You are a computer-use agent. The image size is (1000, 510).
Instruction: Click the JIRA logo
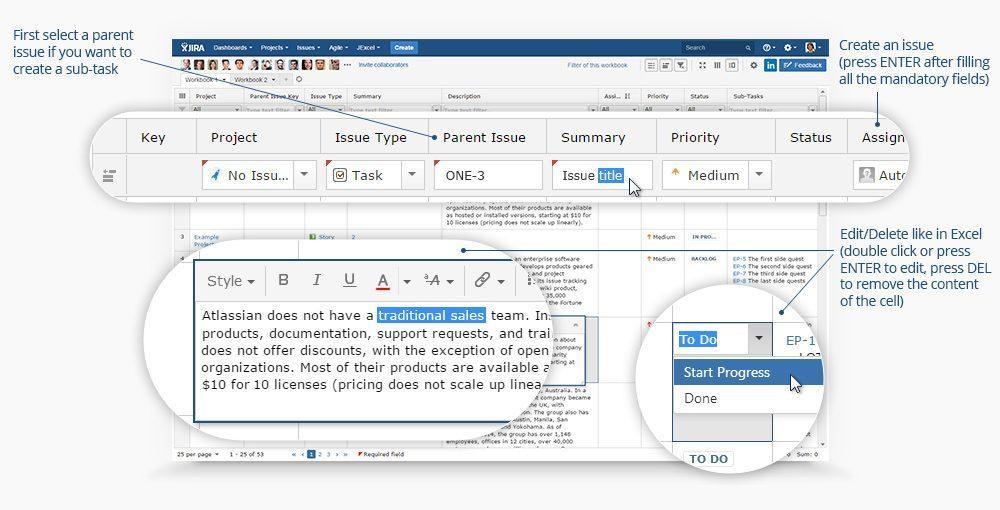click(x=193, y=48)
